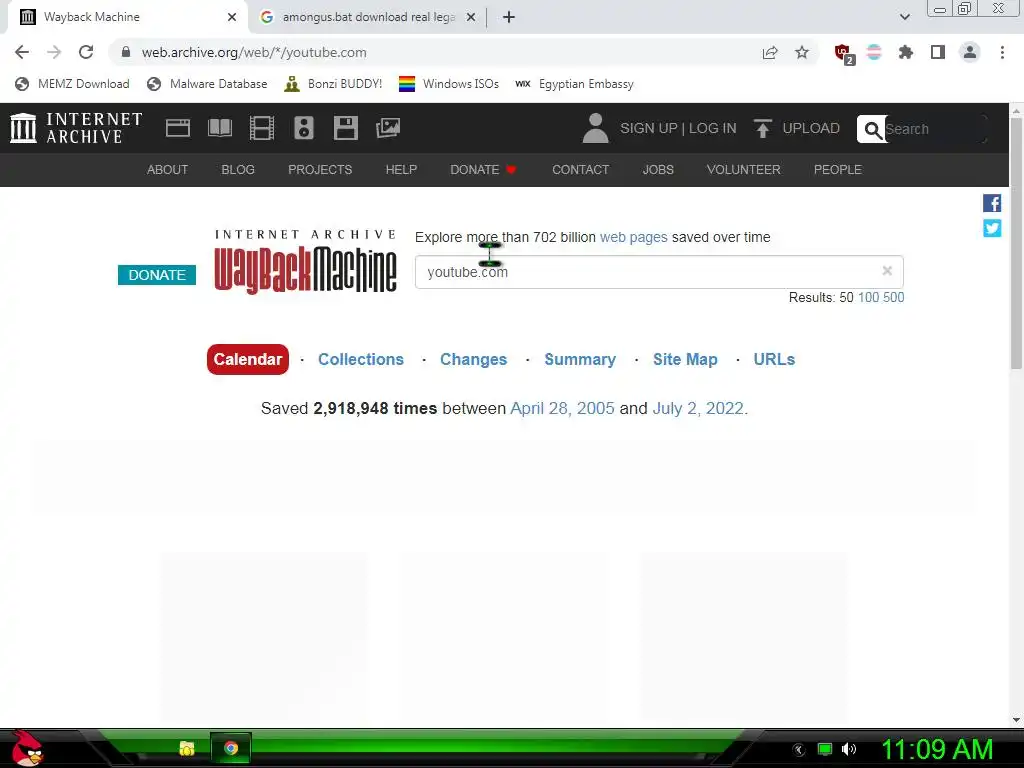Click the browser address bar

438,52
